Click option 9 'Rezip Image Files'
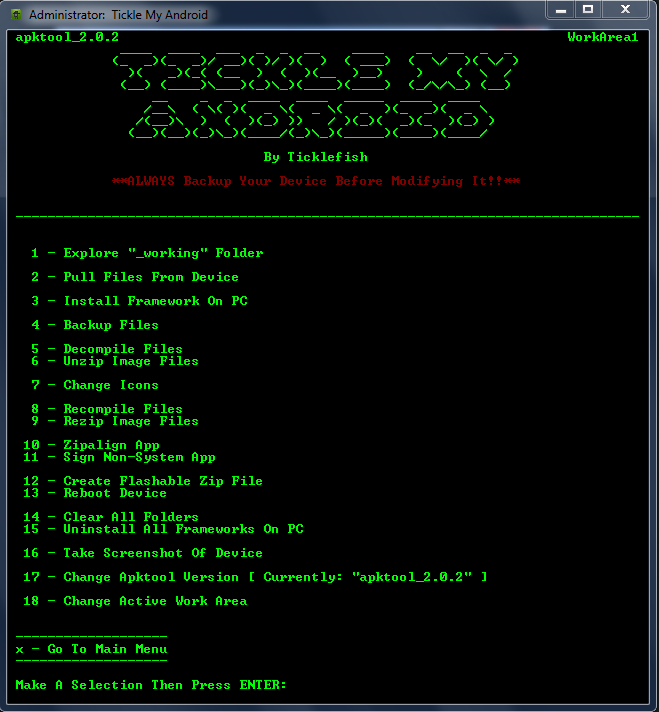 pos(115,421)
